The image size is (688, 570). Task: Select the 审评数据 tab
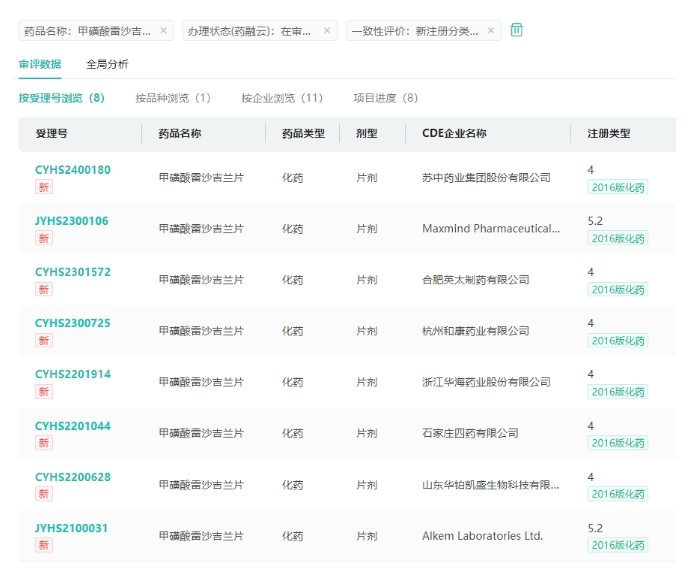coord(39,64)
